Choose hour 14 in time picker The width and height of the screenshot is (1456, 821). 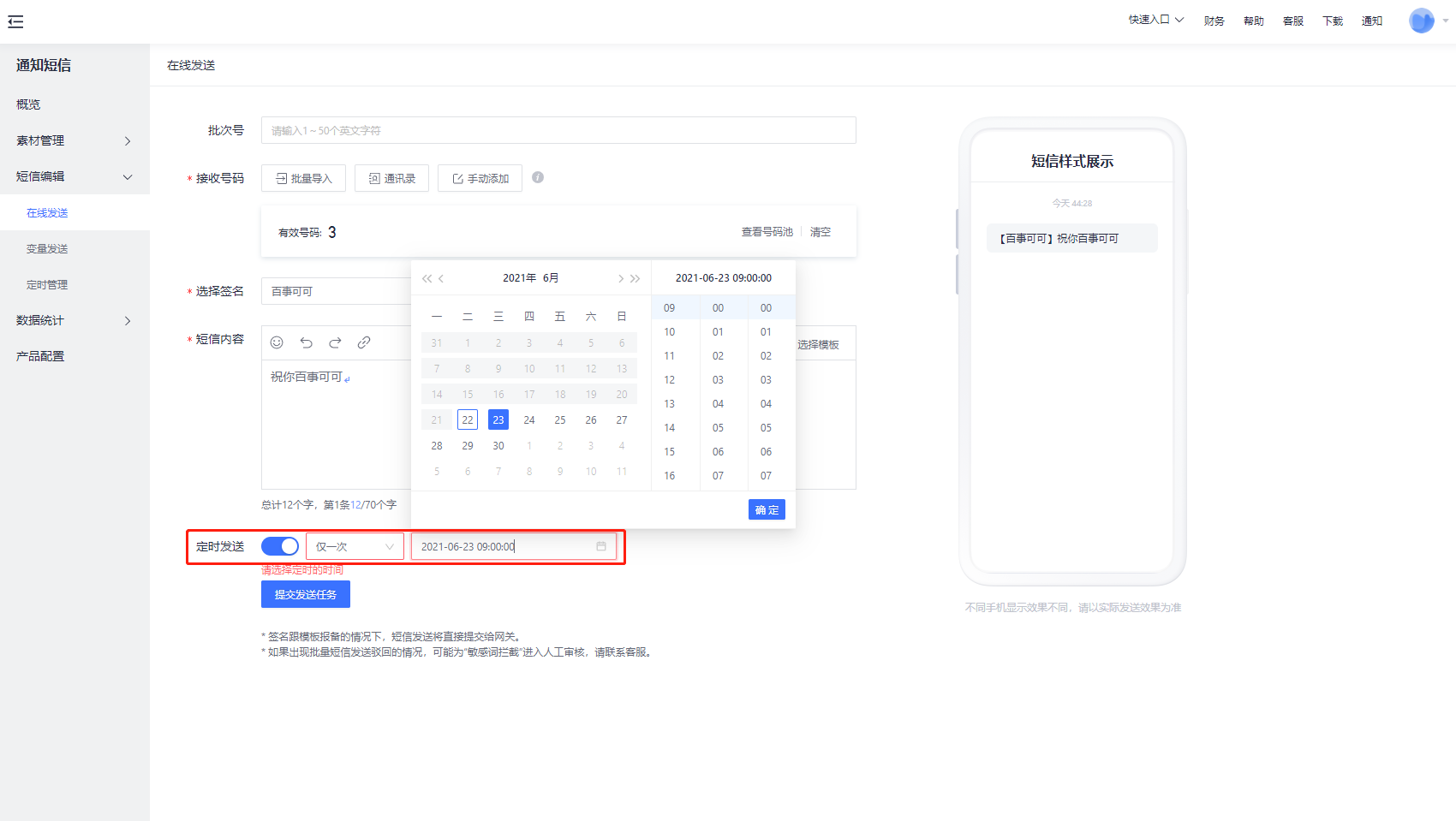coord(670,428)
